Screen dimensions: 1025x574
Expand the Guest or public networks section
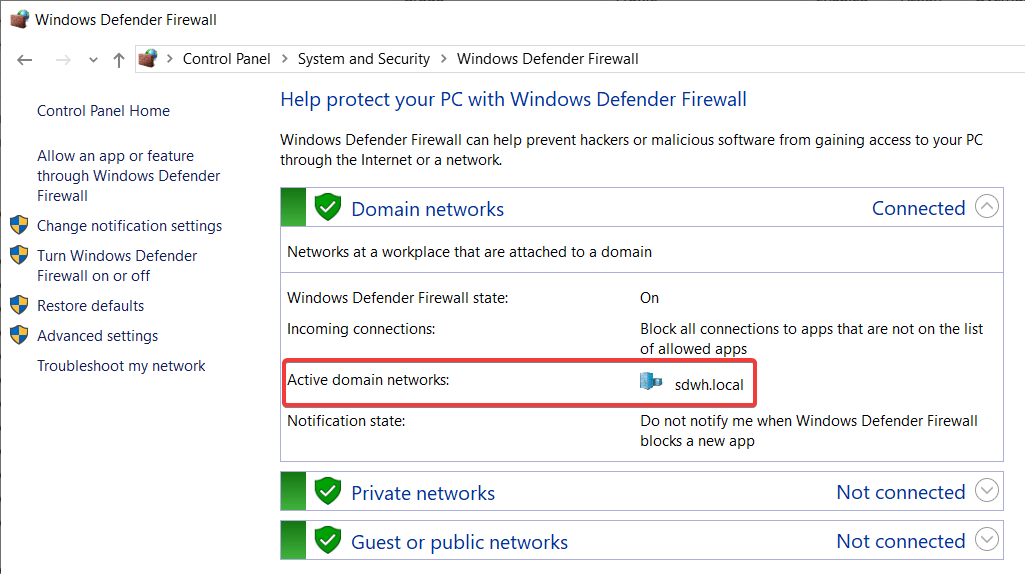pos(986,541)
